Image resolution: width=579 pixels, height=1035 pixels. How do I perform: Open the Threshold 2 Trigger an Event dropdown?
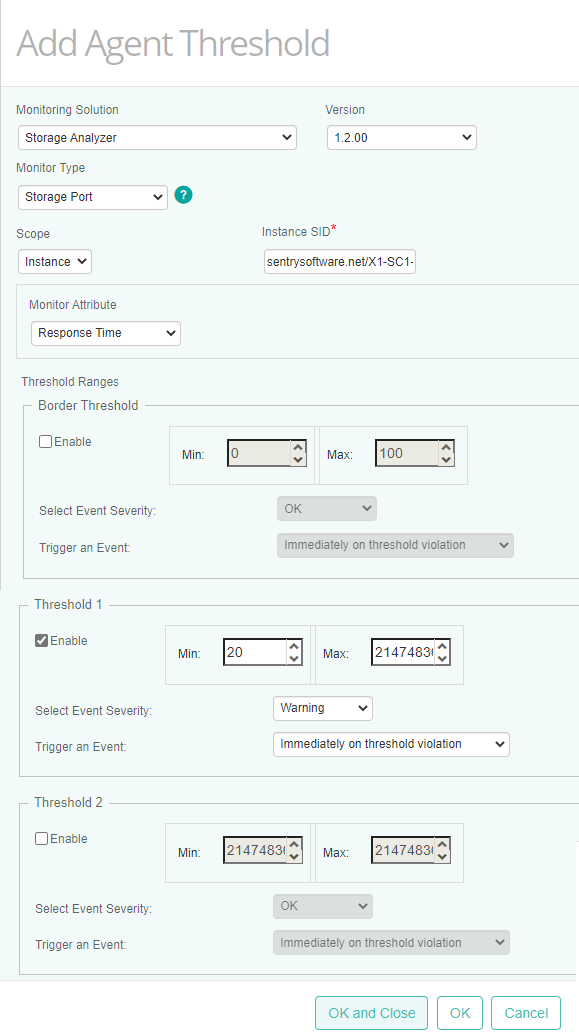pyautogui.click(x=391, y=943)
